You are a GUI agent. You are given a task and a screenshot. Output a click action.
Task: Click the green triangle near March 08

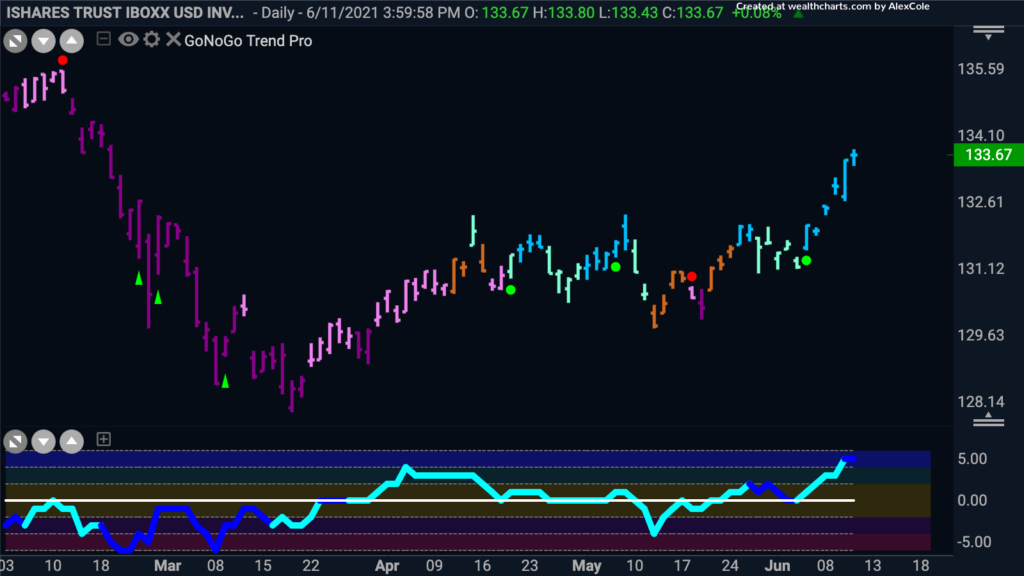coord(225,381)
